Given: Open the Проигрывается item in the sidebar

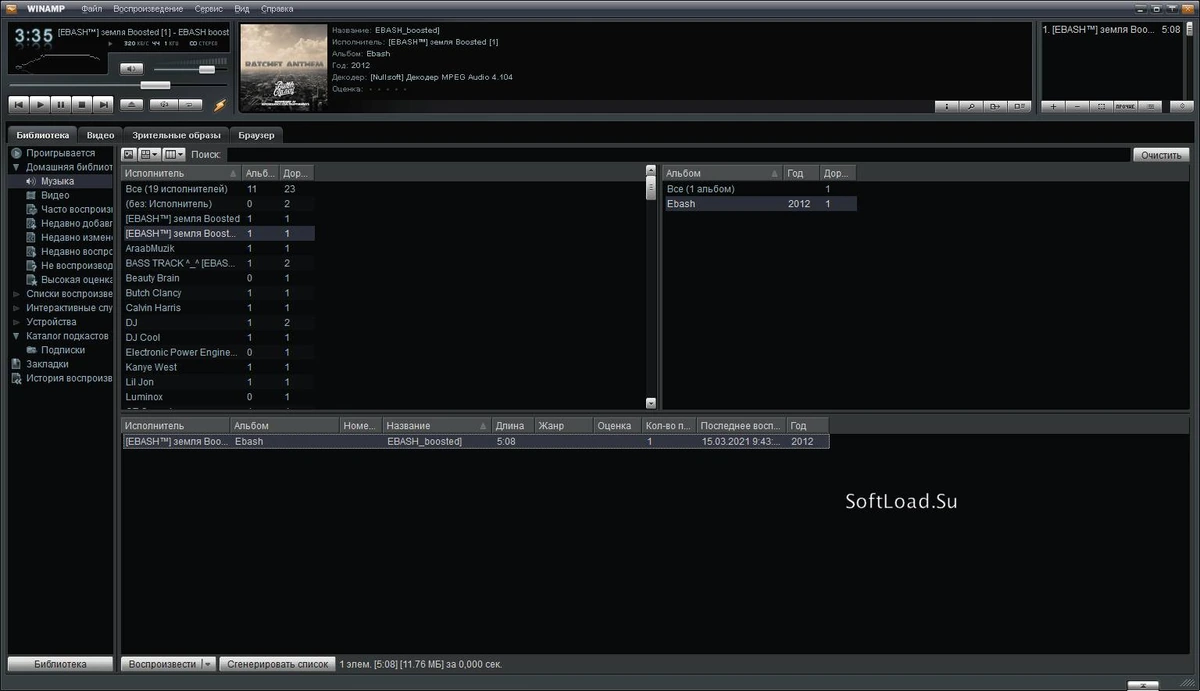Looking at the screenshot, I should [60, 153].
